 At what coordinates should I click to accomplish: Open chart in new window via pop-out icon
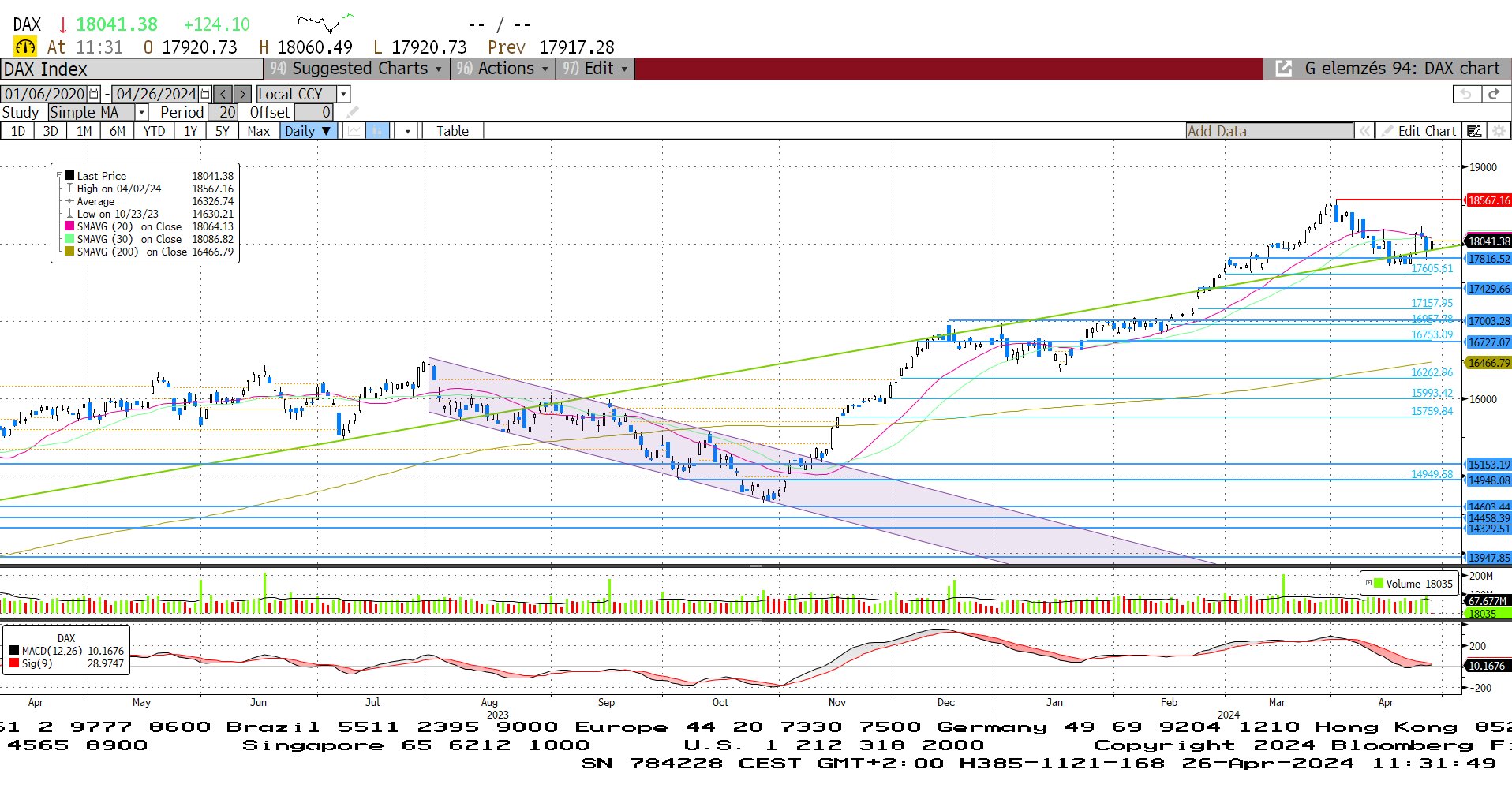[1284, 69]
